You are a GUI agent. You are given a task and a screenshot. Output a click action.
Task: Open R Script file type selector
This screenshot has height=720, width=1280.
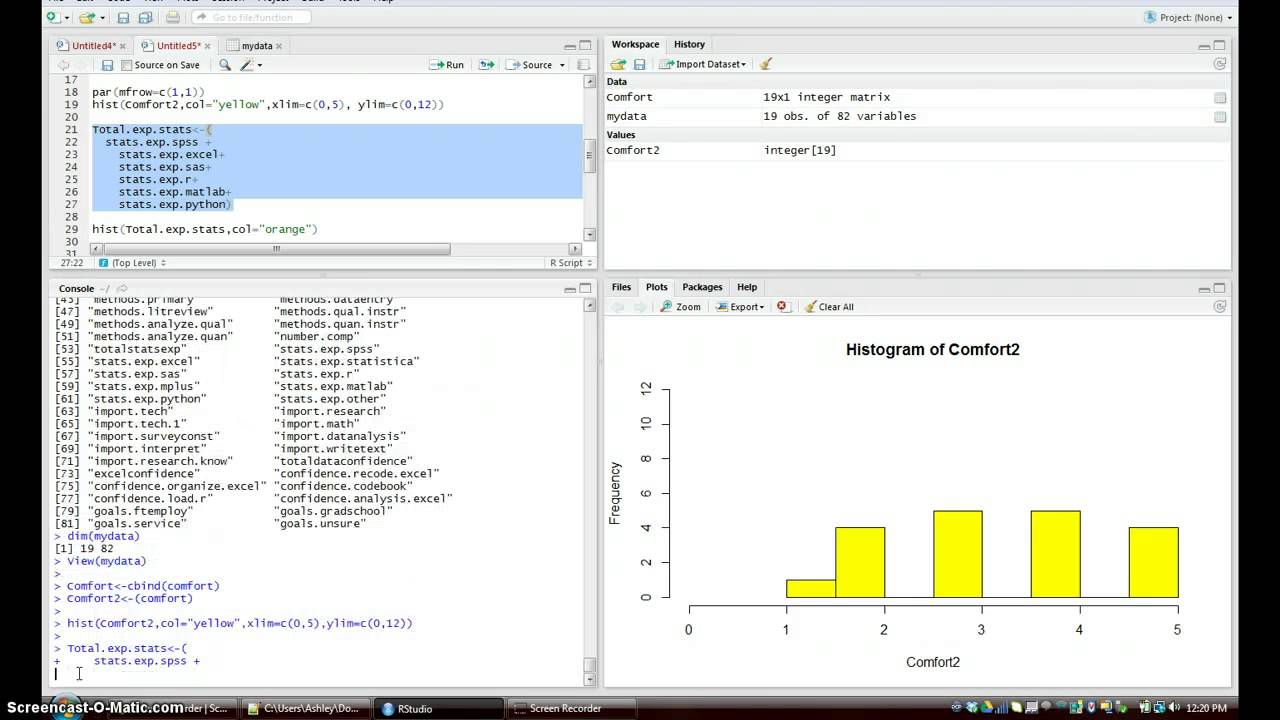coord(569,263)
